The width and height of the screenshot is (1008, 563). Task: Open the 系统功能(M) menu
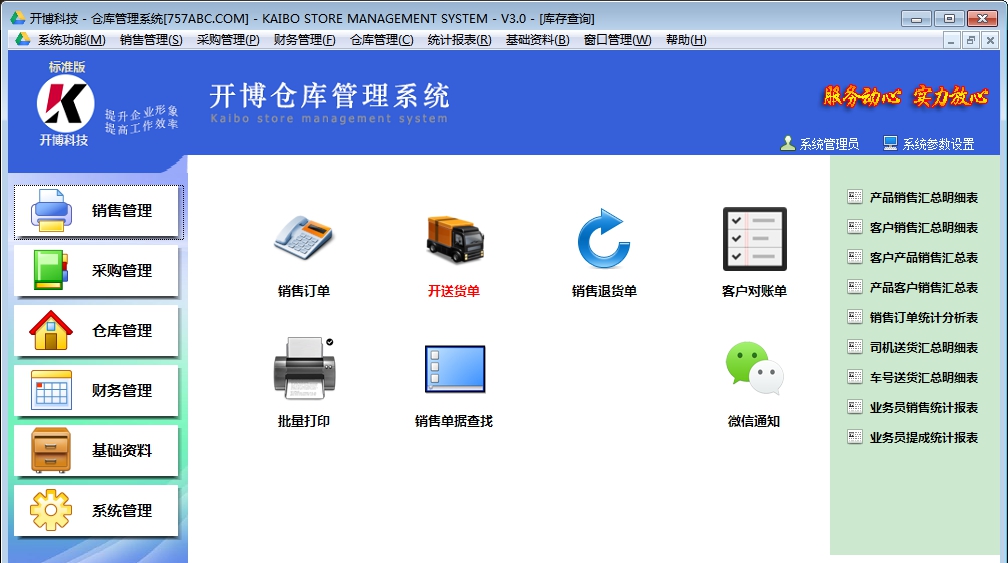[x=71, y=40]
